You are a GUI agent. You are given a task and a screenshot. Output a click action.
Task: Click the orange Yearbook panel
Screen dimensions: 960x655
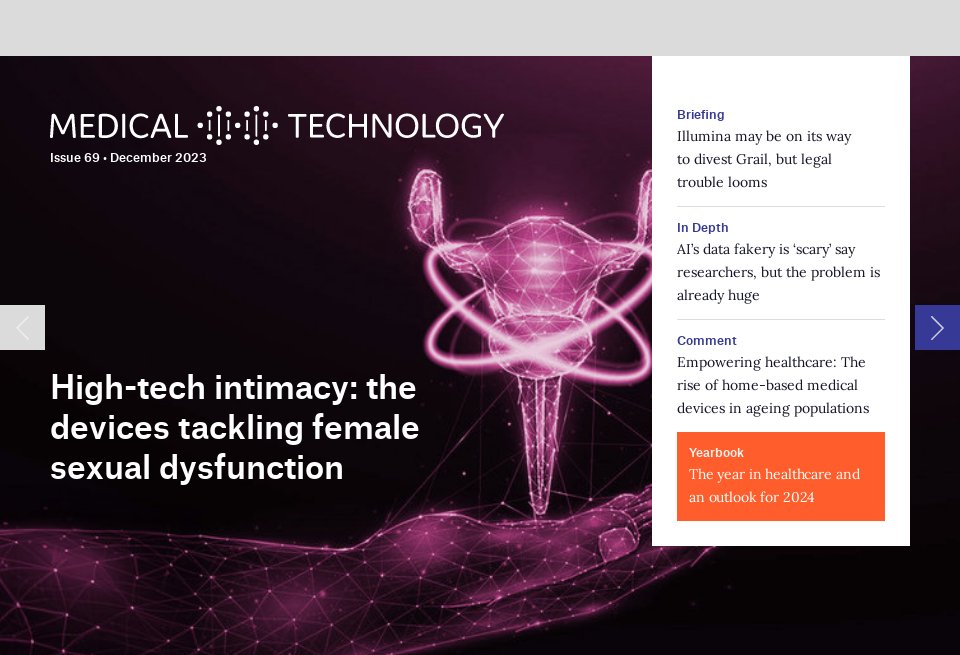(781, 476)
